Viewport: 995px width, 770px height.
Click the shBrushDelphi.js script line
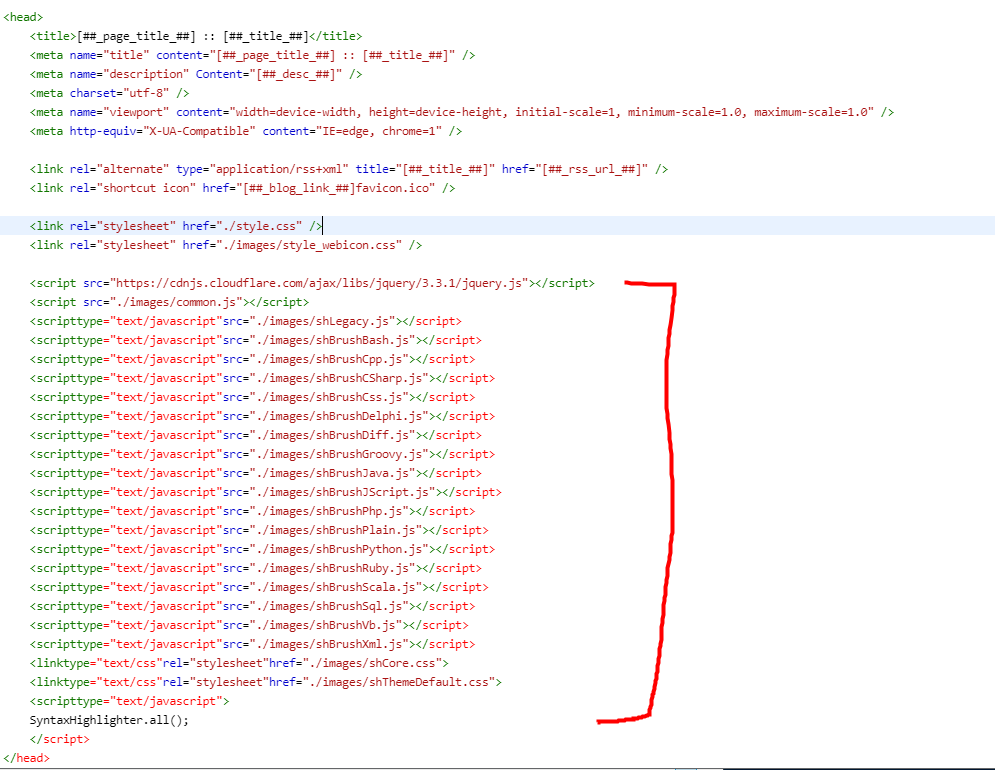coord(262,416)
